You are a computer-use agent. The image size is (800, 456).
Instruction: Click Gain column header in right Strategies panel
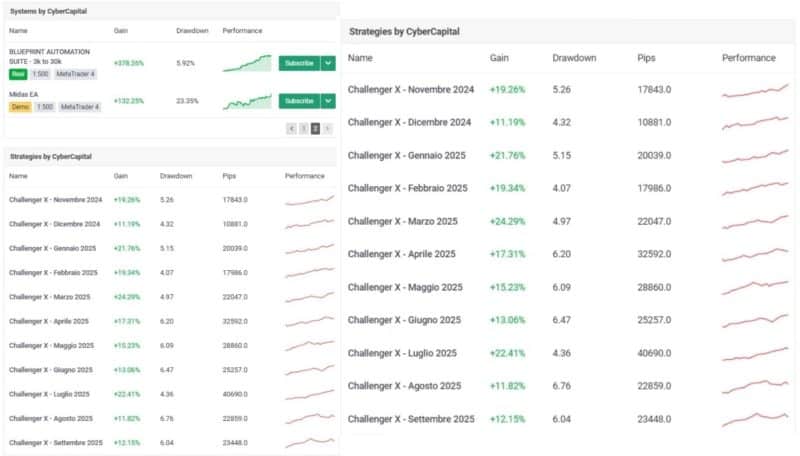tap(499, 58)
